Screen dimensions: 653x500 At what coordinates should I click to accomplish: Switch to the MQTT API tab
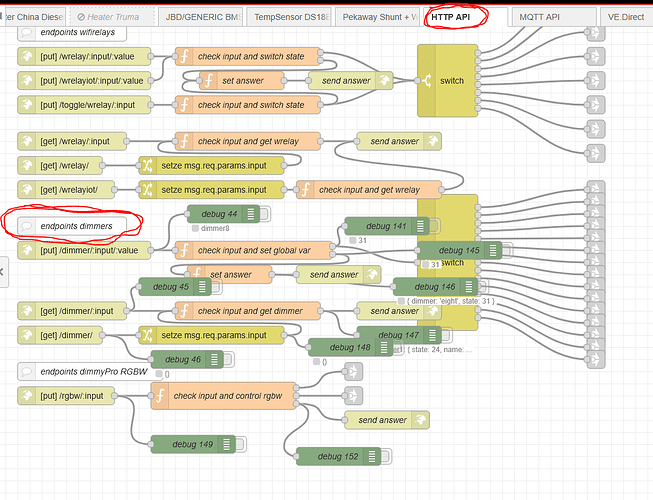pos(547,17)
